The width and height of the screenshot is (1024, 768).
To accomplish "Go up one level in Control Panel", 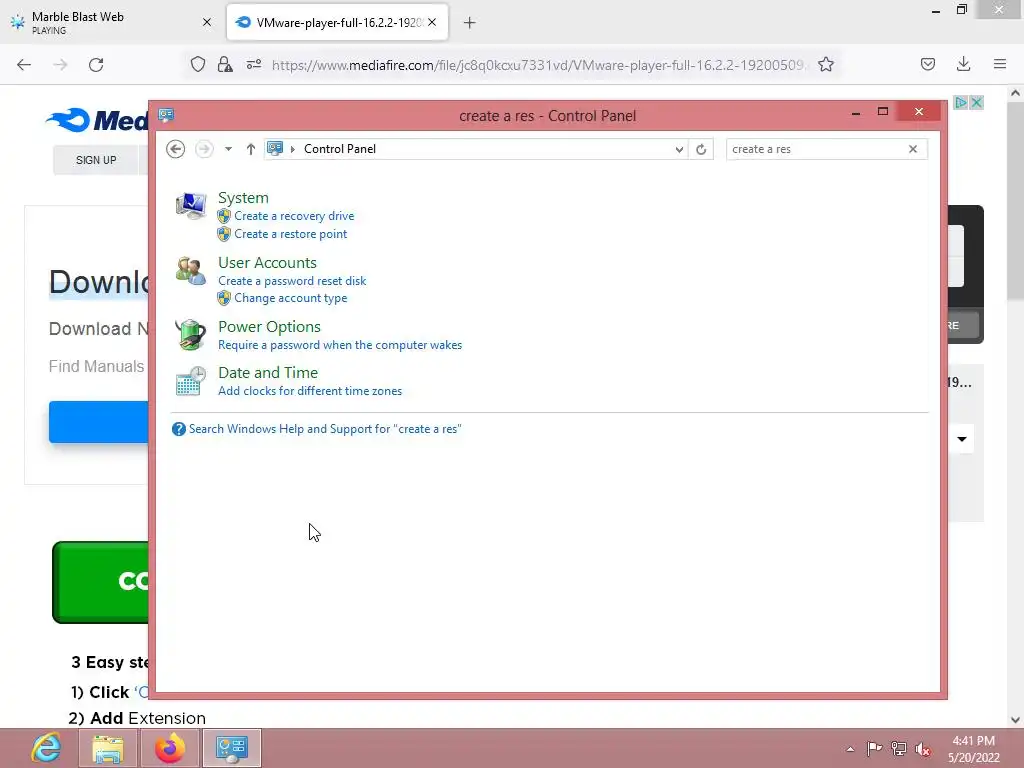I will [251, 149].
